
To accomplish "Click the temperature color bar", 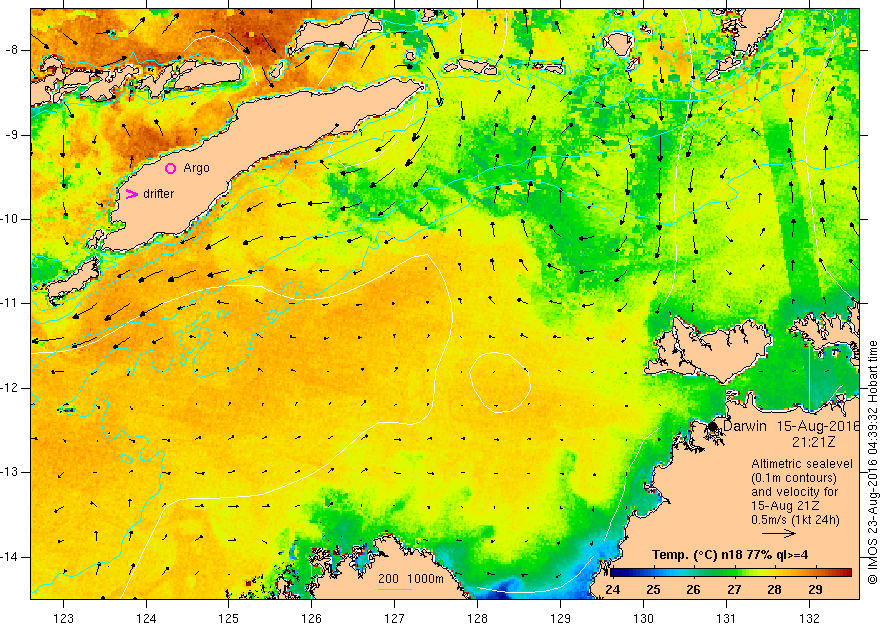I will coord(731,572).
